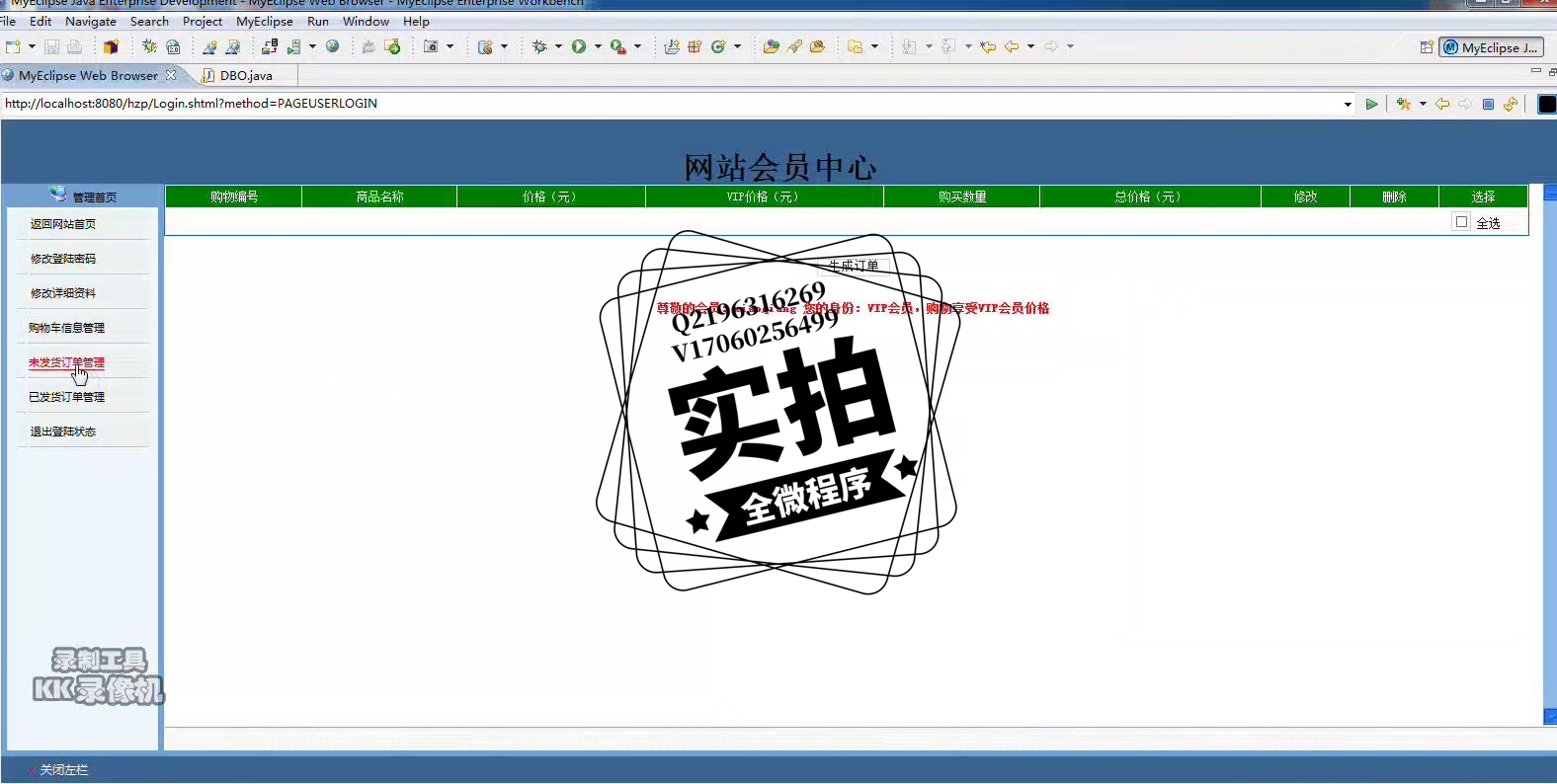
Task: Expand the Back history dropdown arrow
Action: tap(1030, 46)
